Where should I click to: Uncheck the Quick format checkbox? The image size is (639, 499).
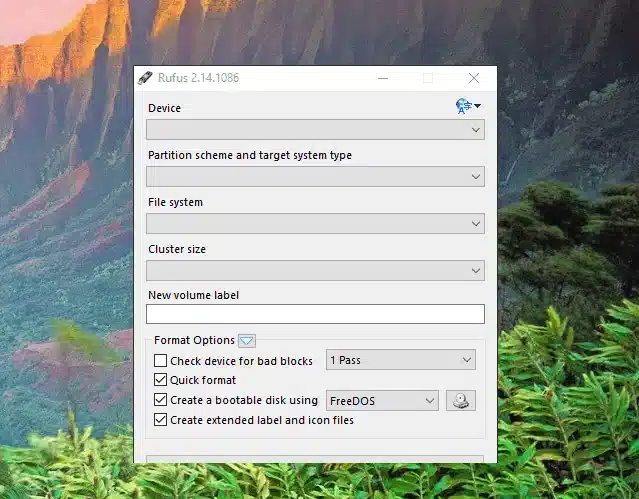click(x=160, y=380)
